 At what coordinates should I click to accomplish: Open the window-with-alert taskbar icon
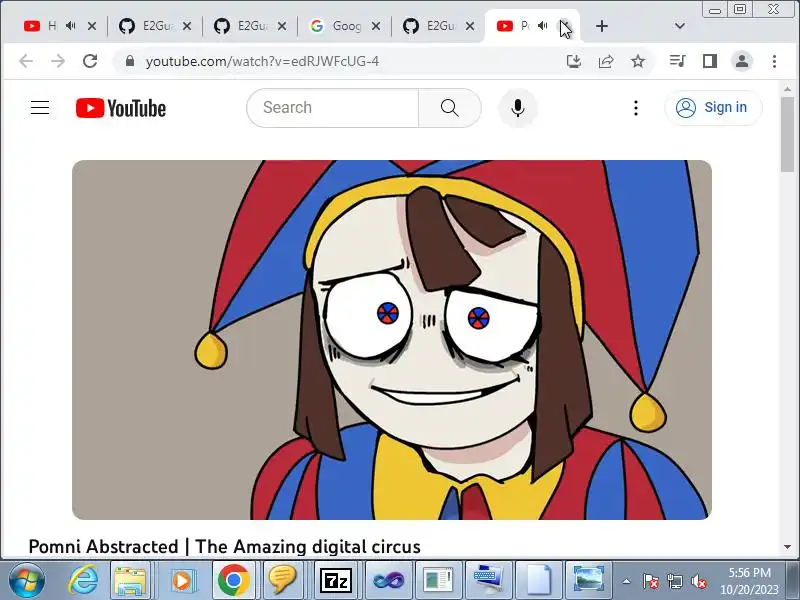438,580
